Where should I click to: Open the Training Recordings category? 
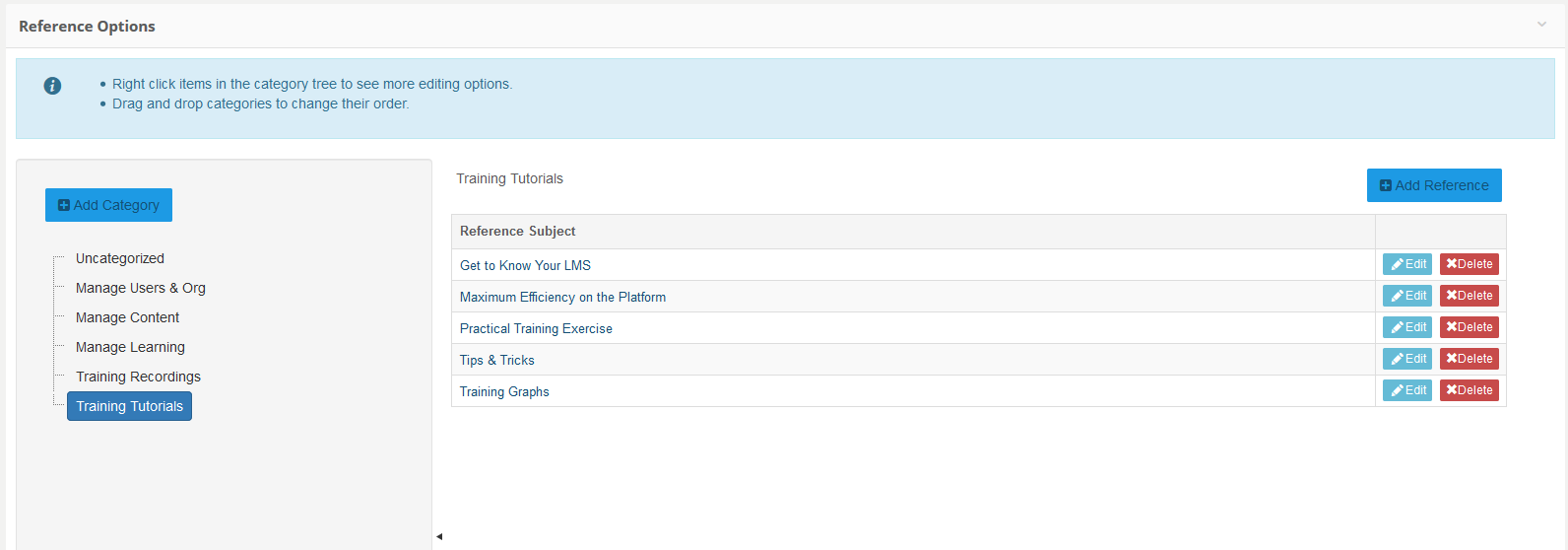point(138,377)
